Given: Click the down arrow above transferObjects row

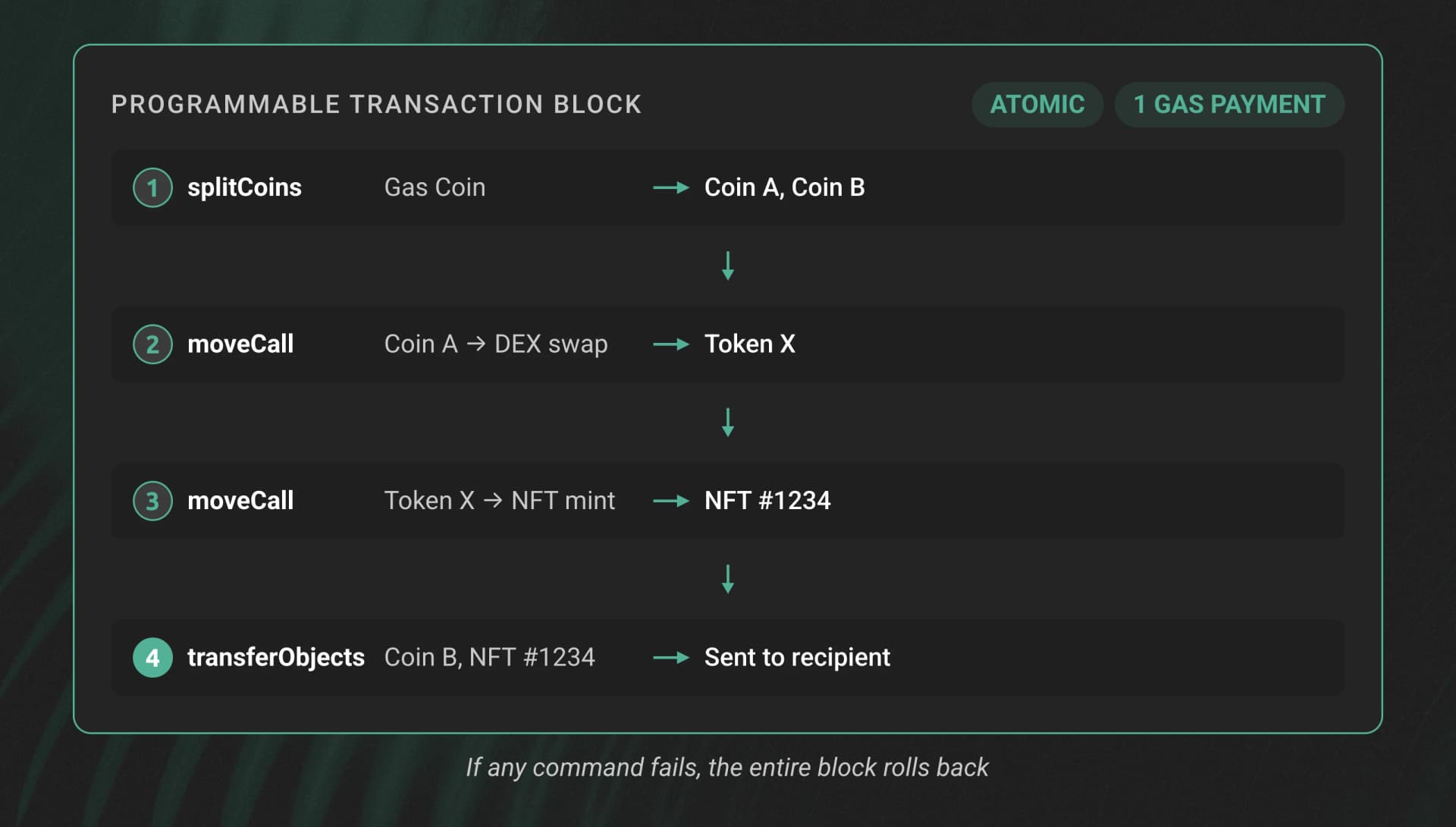Looking at the screenshot, I should tap(728, 579).
